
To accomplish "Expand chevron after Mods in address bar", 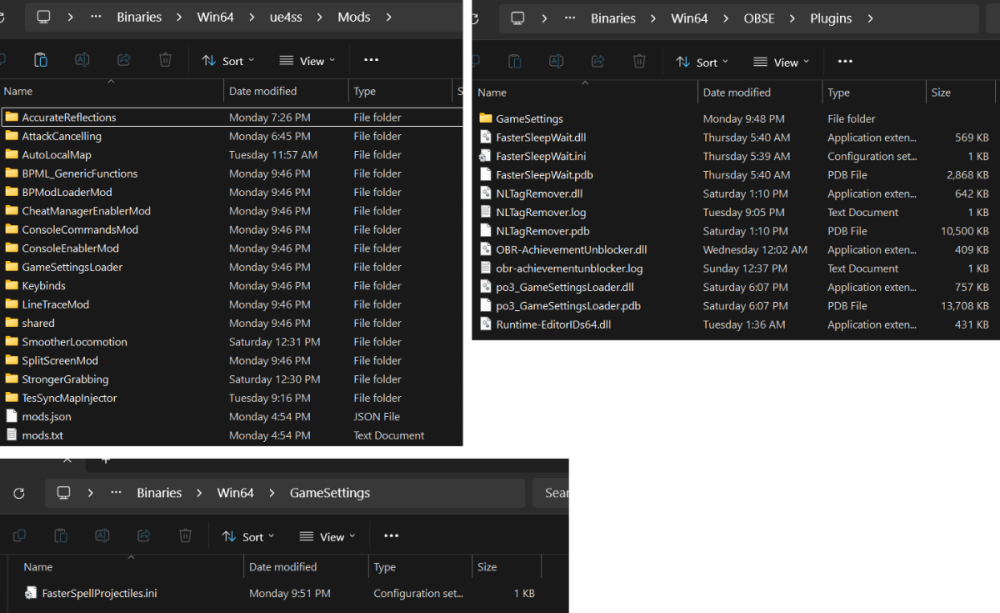I will [x=388, y=17].
